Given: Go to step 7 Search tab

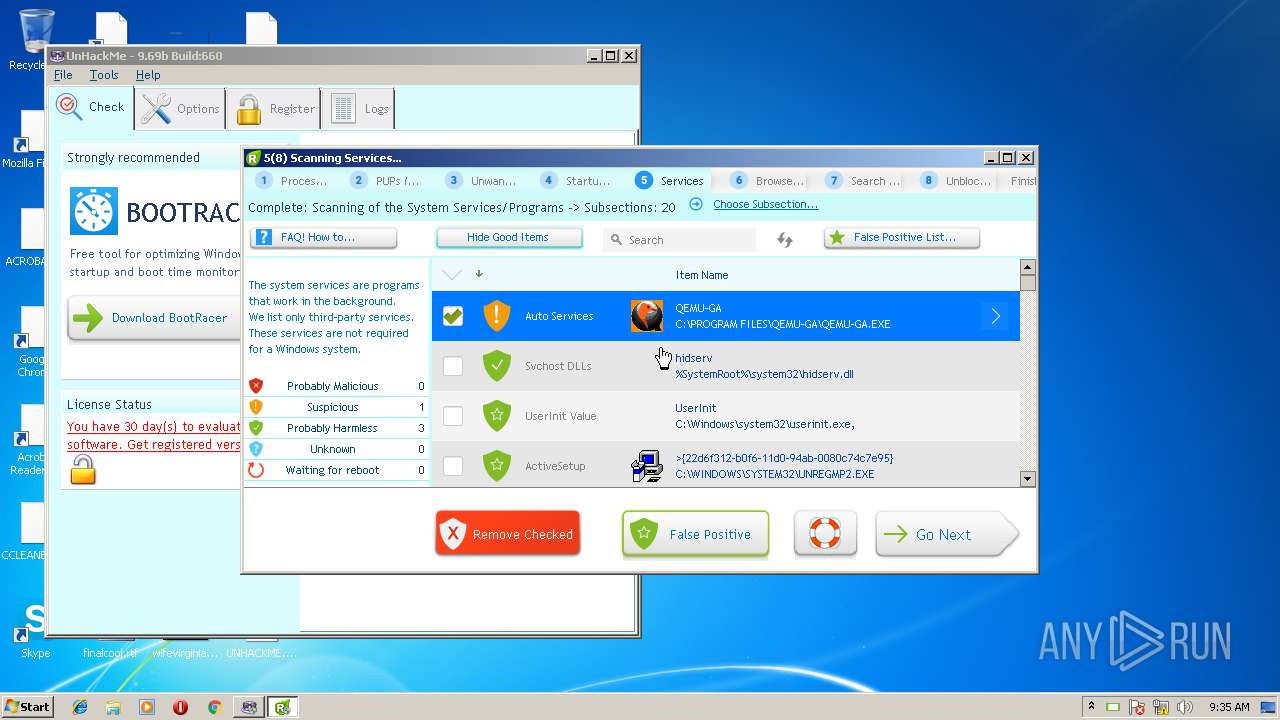Looking at the screenshot, I should click(x=863, y=181).
